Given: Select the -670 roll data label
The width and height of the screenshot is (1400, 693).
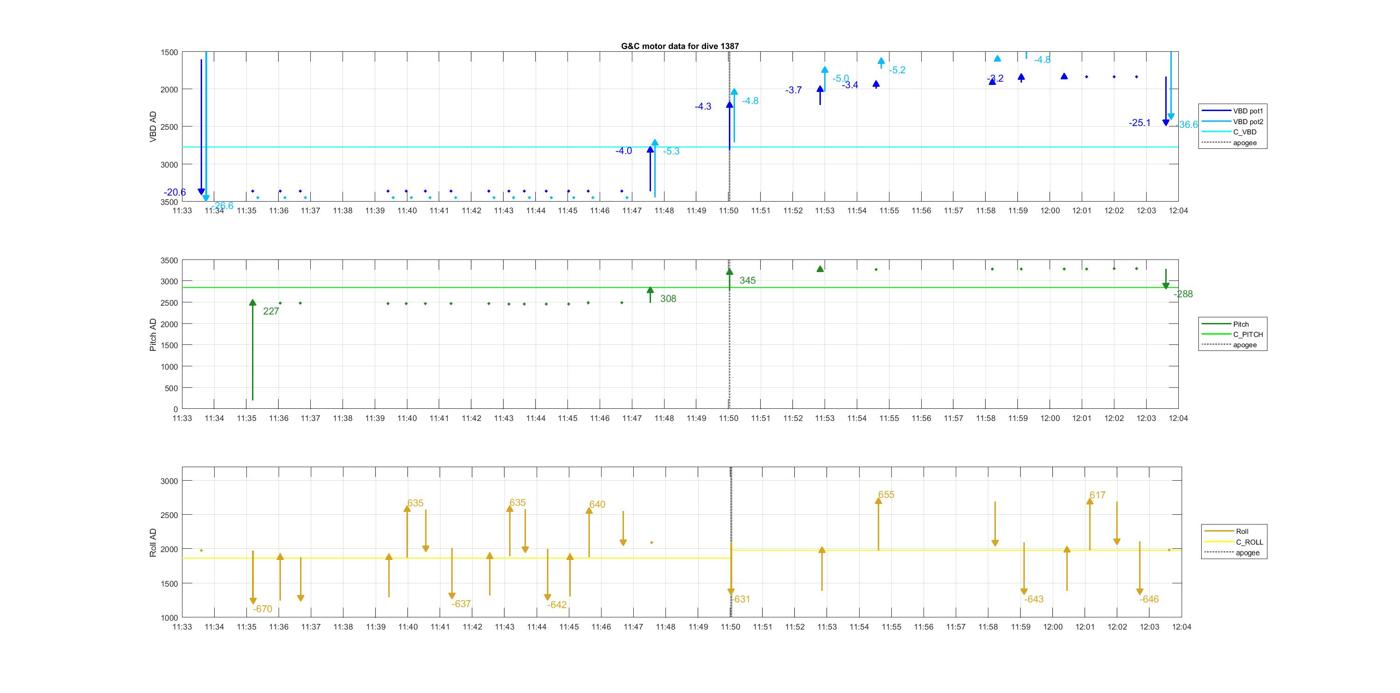Looking at the screenshot, I should point(262,609).
